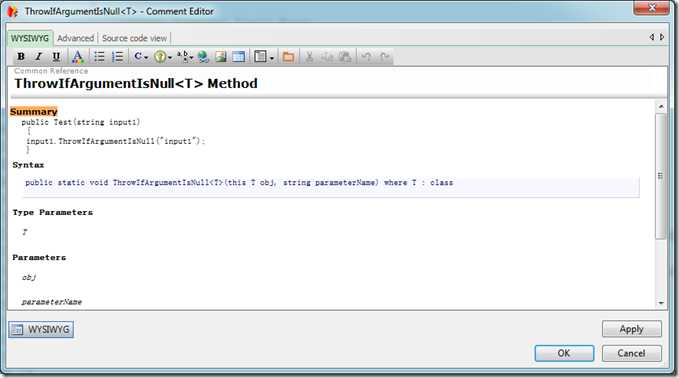Copy the selected text
This screenshot has width=679, height=378.
coord(327,56)
